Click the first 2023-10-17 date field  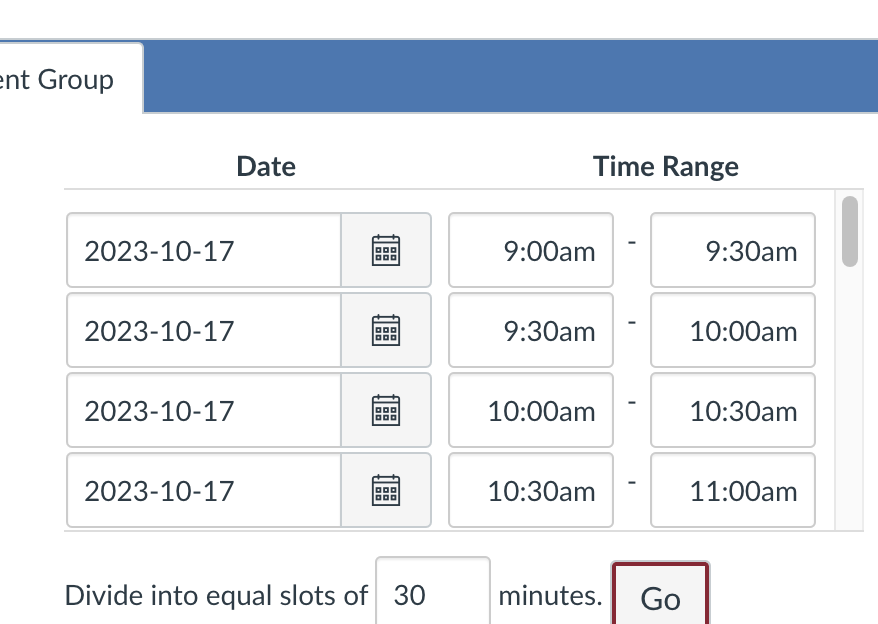click(200, 250)
